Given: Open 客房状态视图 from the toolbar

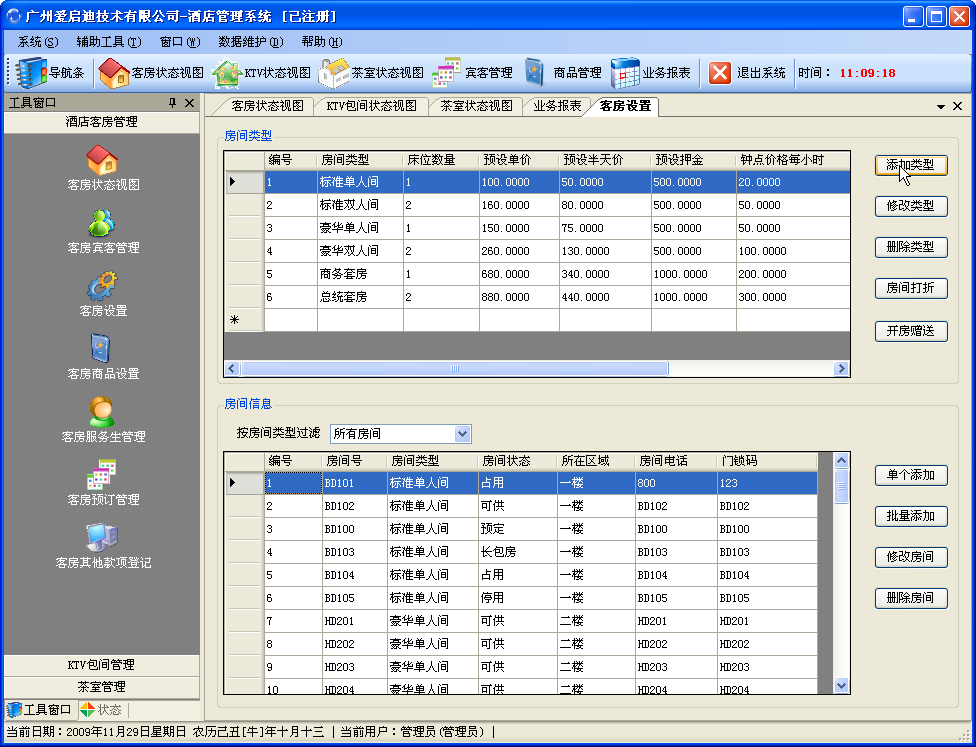Looking at the screenshot, I should click(151, 73).
